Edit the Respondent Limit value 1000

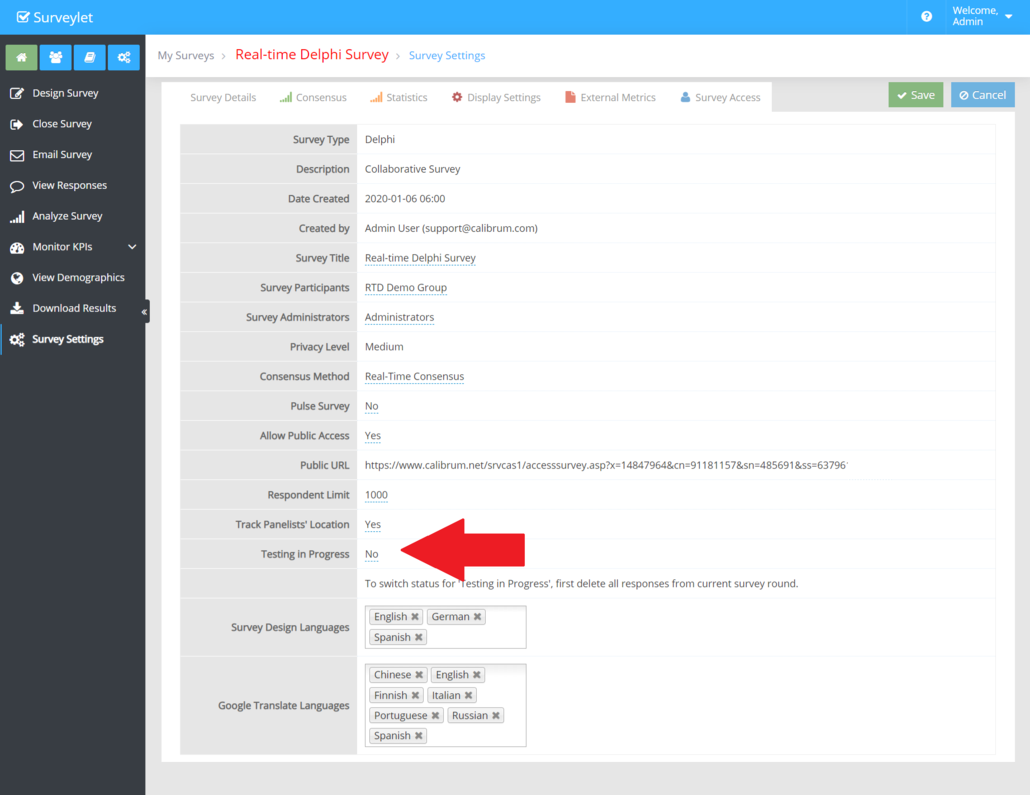[376, 495]
